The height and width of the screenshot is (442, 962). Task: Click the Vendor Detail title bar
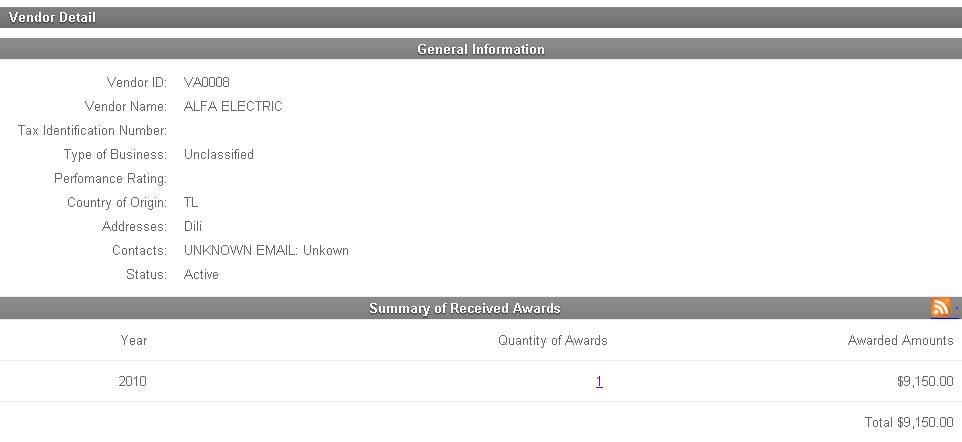click(x=53, y=17)
